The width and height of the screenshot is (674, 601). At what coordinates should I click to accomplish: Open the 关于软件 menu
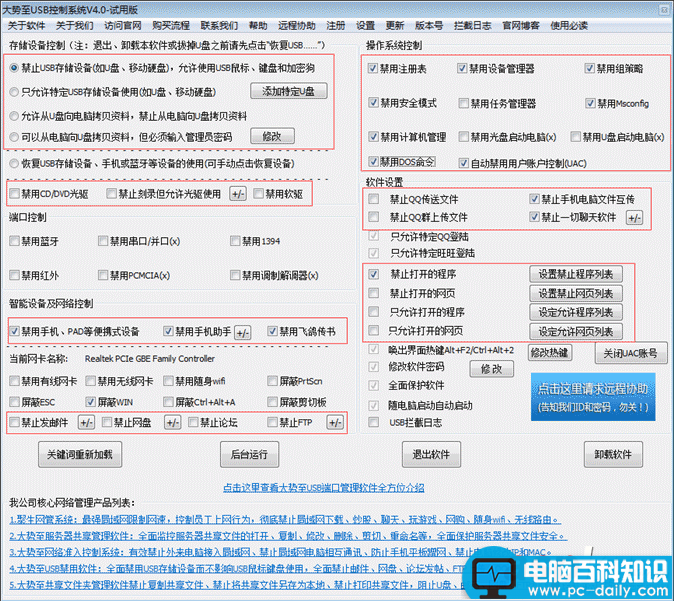[26, 26]
